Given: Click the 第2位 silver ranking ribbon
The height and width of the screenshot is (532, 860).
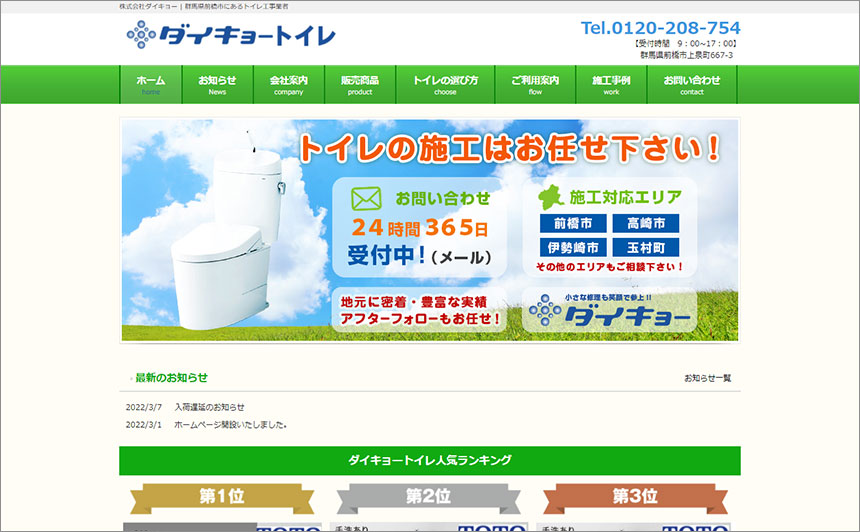Looking at the screenshot, I should pos(428,497).
